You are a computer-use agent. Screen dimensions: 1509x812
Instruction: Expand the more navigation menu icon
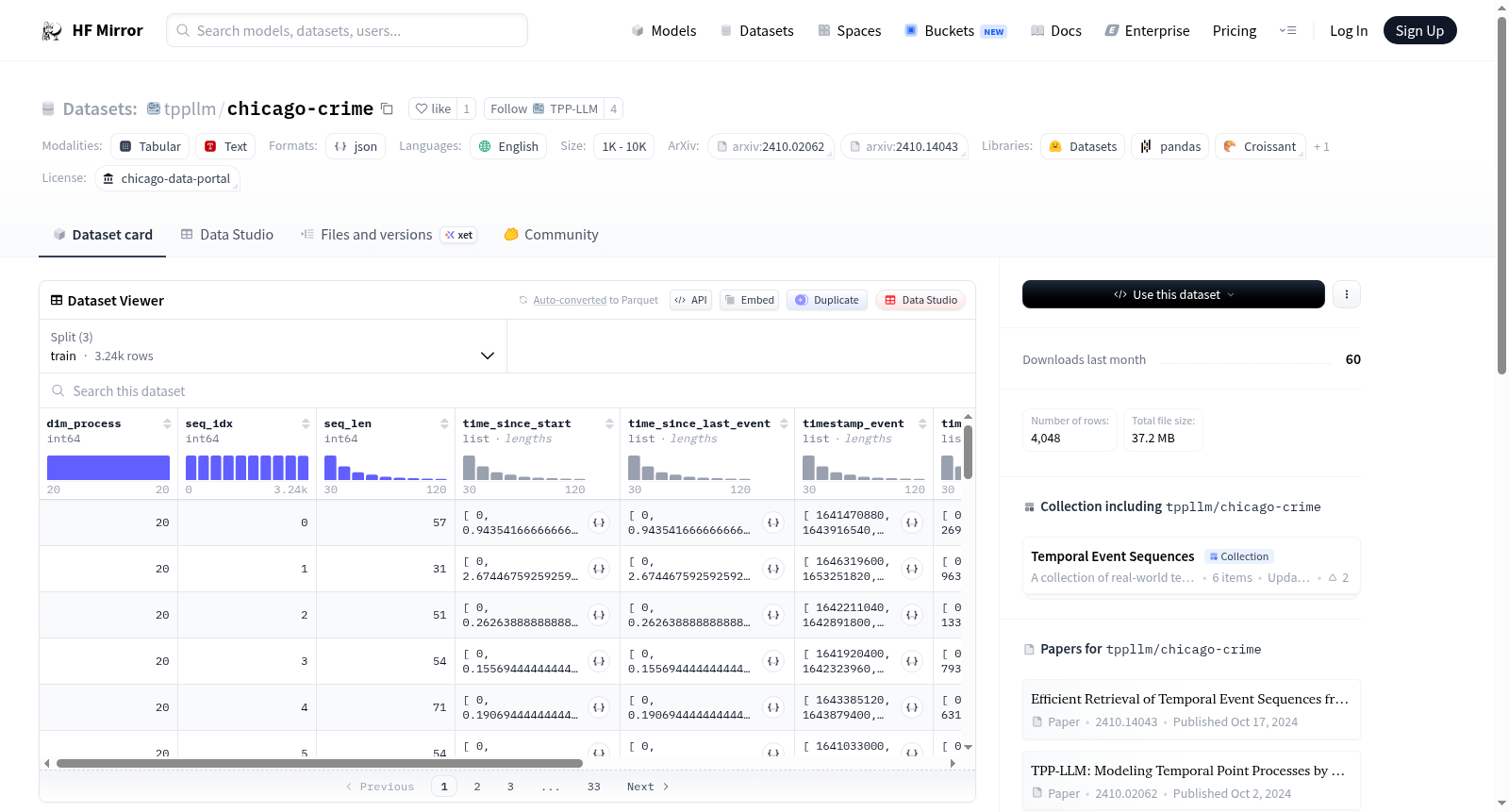point(1287,31)
